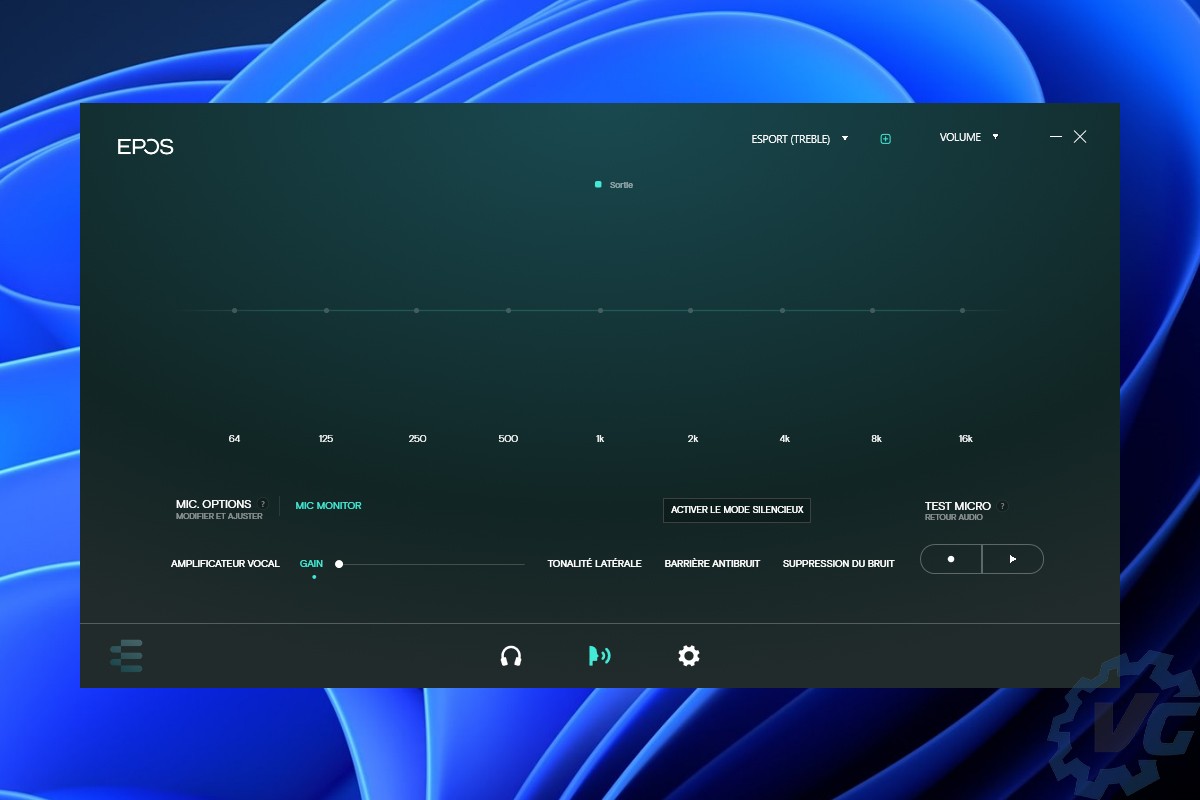Start recording the microphone test
This screenshot has width=1200, height=800.
click(x=951, y=559)
